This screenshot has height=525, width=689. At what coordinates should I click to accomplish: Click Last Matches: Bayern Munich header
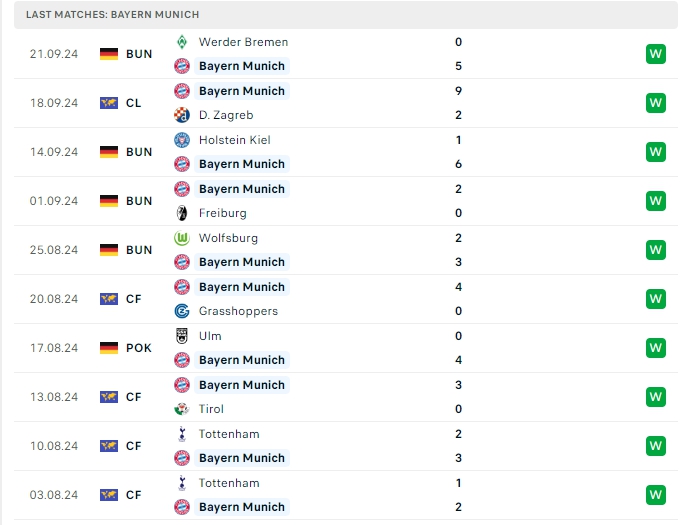(x=112, y=15)
